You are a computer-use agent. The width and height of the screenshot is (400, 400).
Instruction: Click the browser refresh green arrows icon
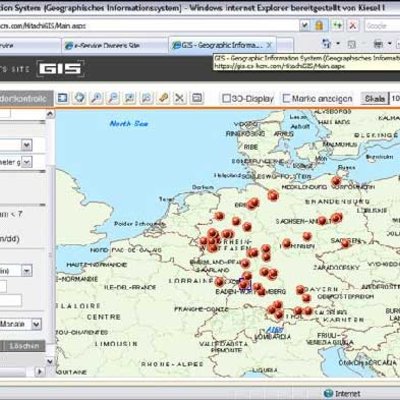tap(337, 25)
